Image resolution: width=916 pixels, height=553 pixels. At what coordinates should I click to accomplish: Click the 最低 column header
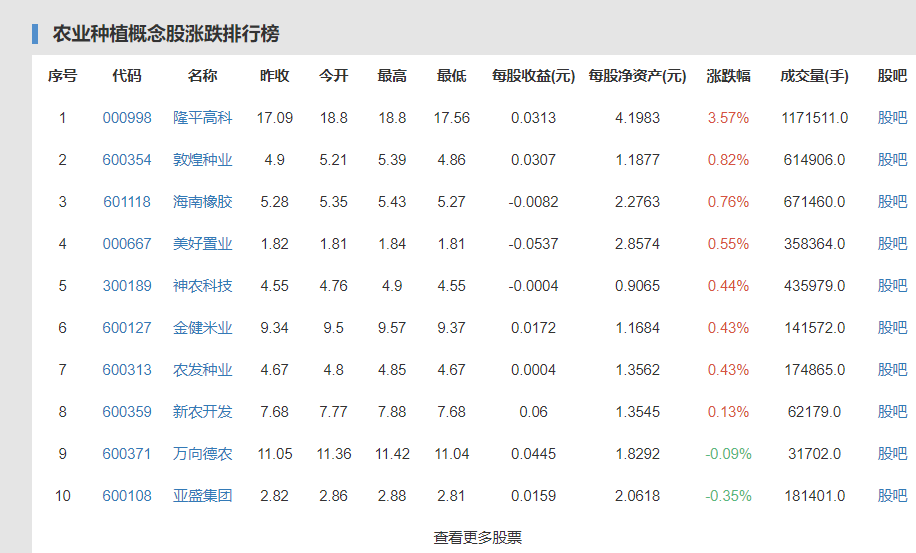[452, 76]
